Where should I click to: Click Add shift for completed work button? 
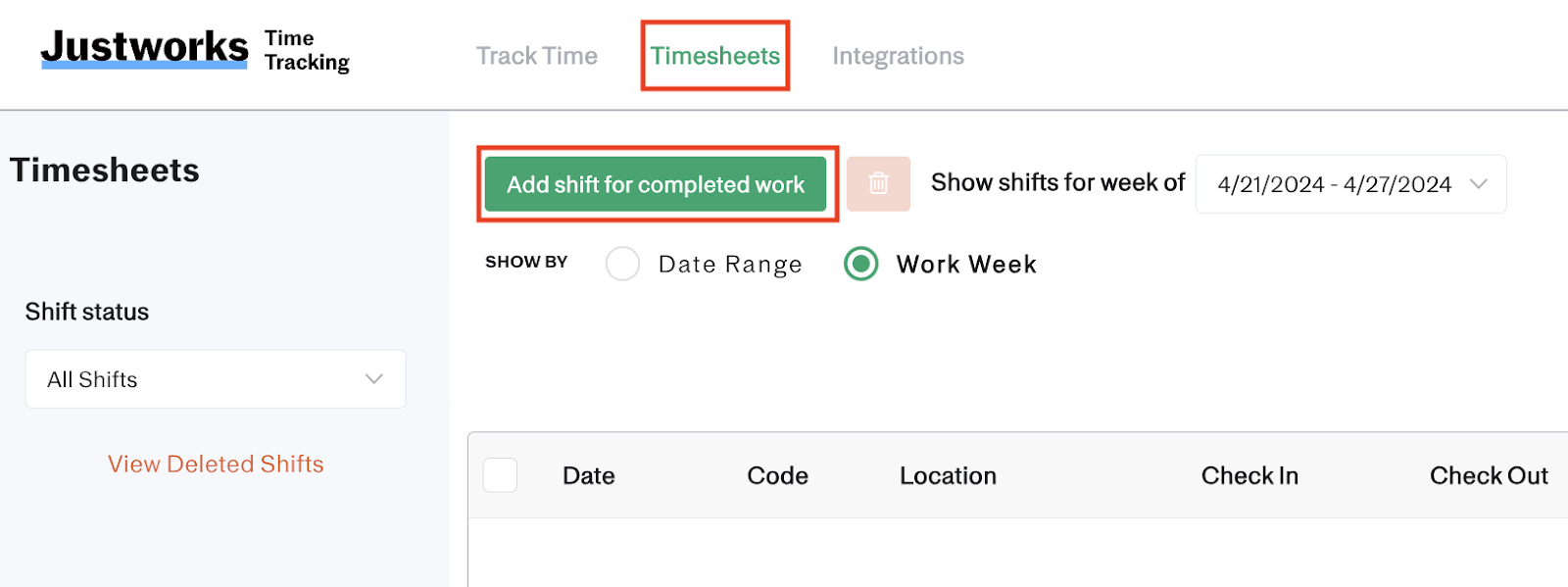pyautogui.click(x=656, y=184)
